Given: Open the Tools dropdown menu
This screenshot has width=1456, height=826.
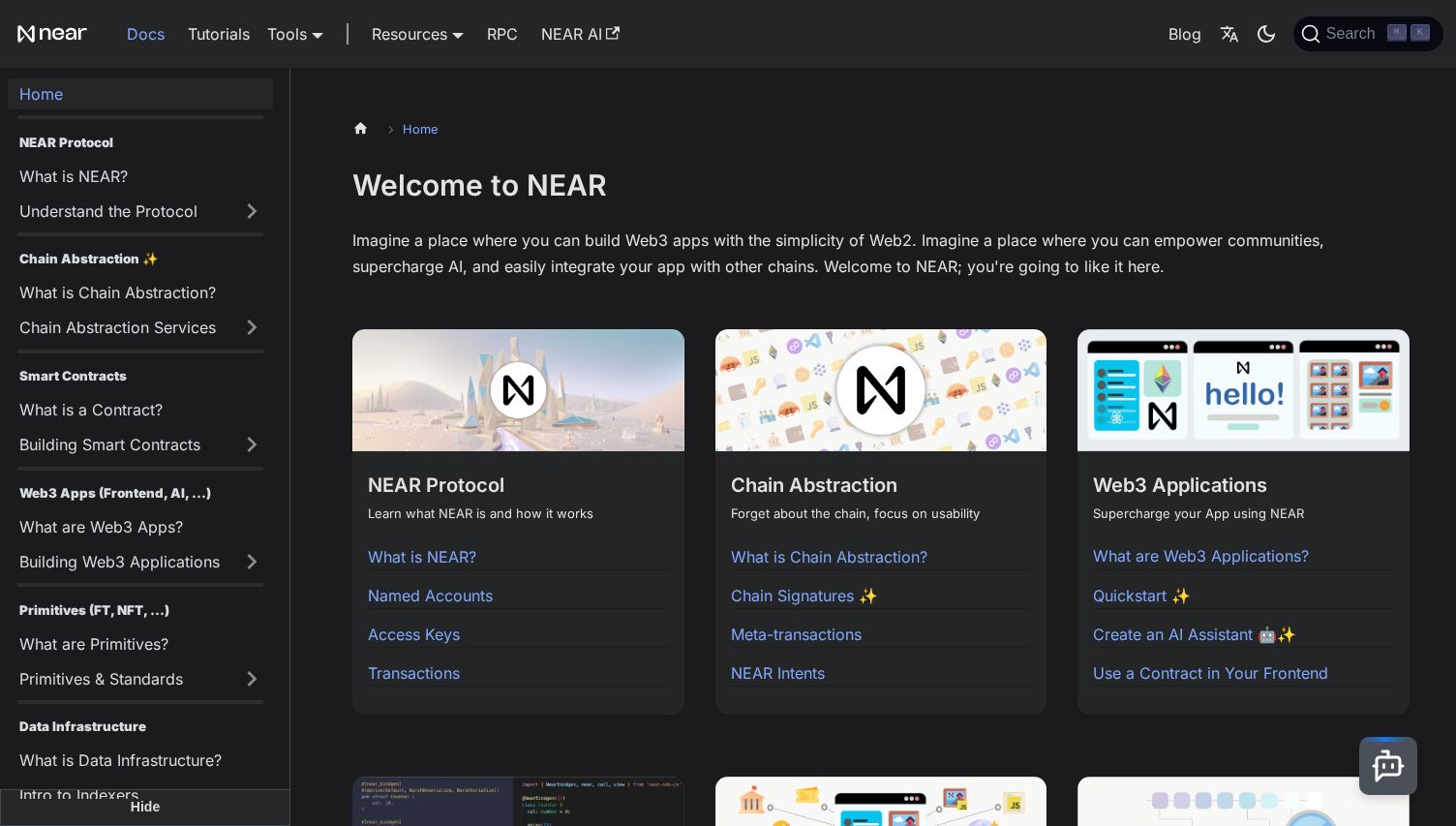Looking at the screenshot, I should point(295,34).
